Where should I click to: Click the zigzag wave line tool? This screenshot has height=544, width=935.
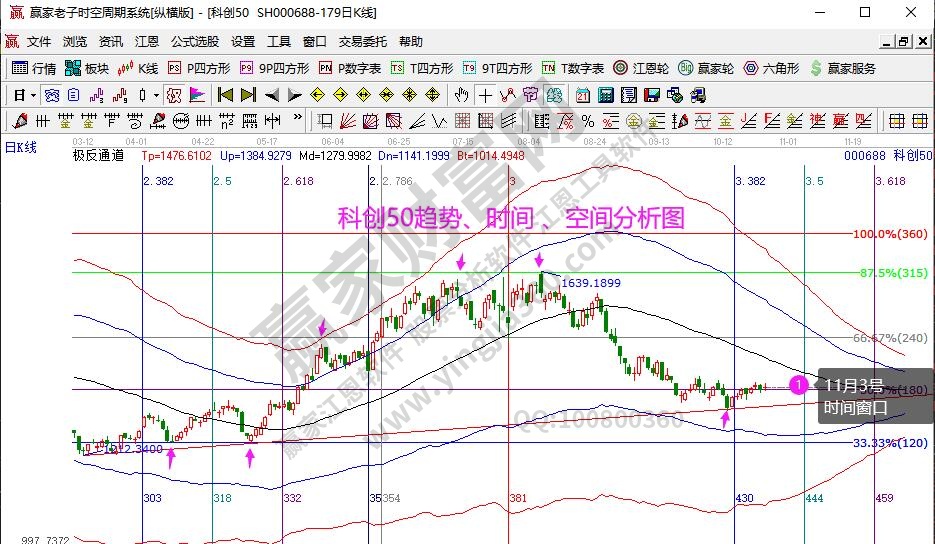tap(439, 122)
